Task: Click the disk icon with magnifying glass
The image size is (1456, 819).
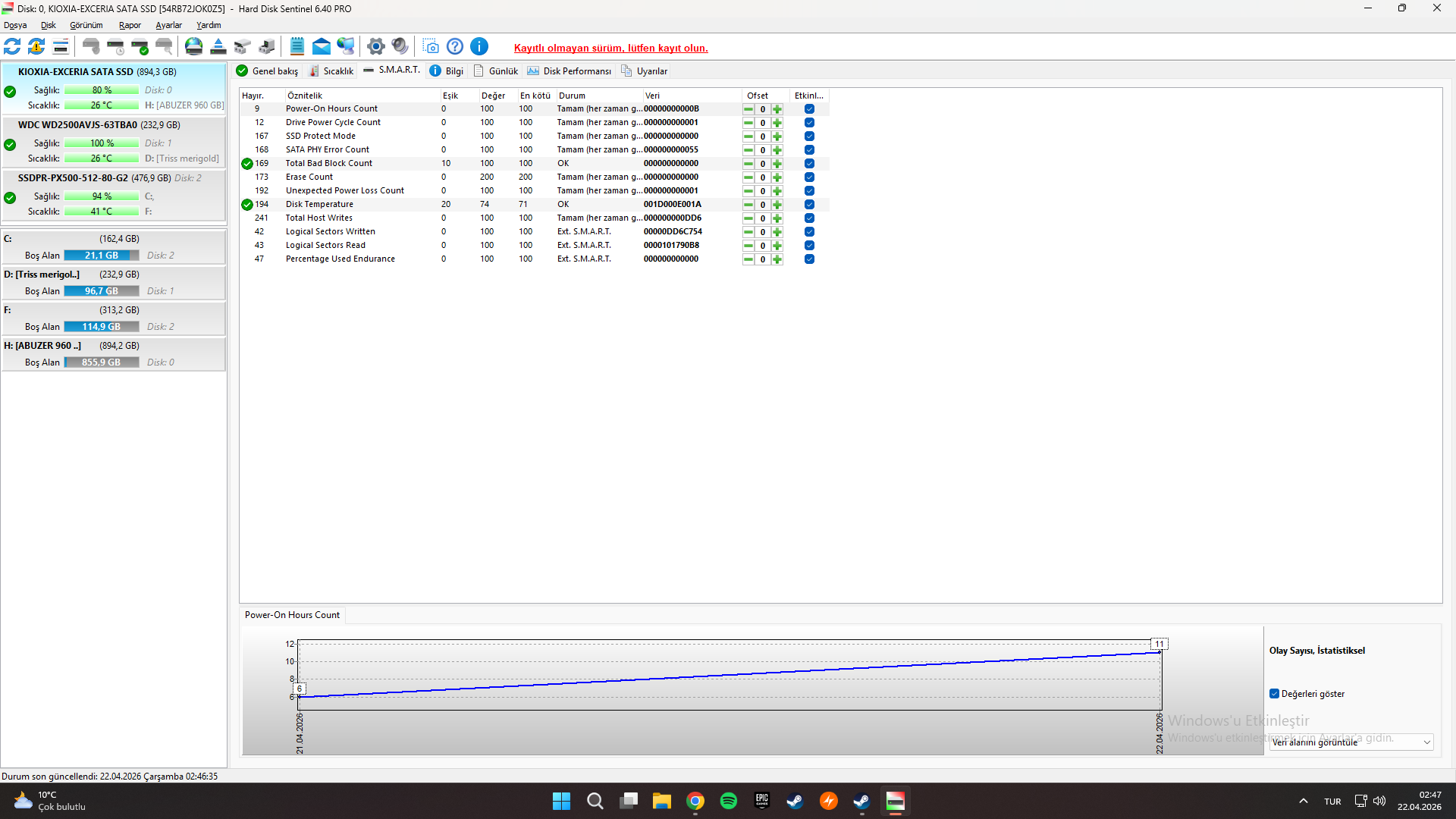Action: tap(164, 47)
